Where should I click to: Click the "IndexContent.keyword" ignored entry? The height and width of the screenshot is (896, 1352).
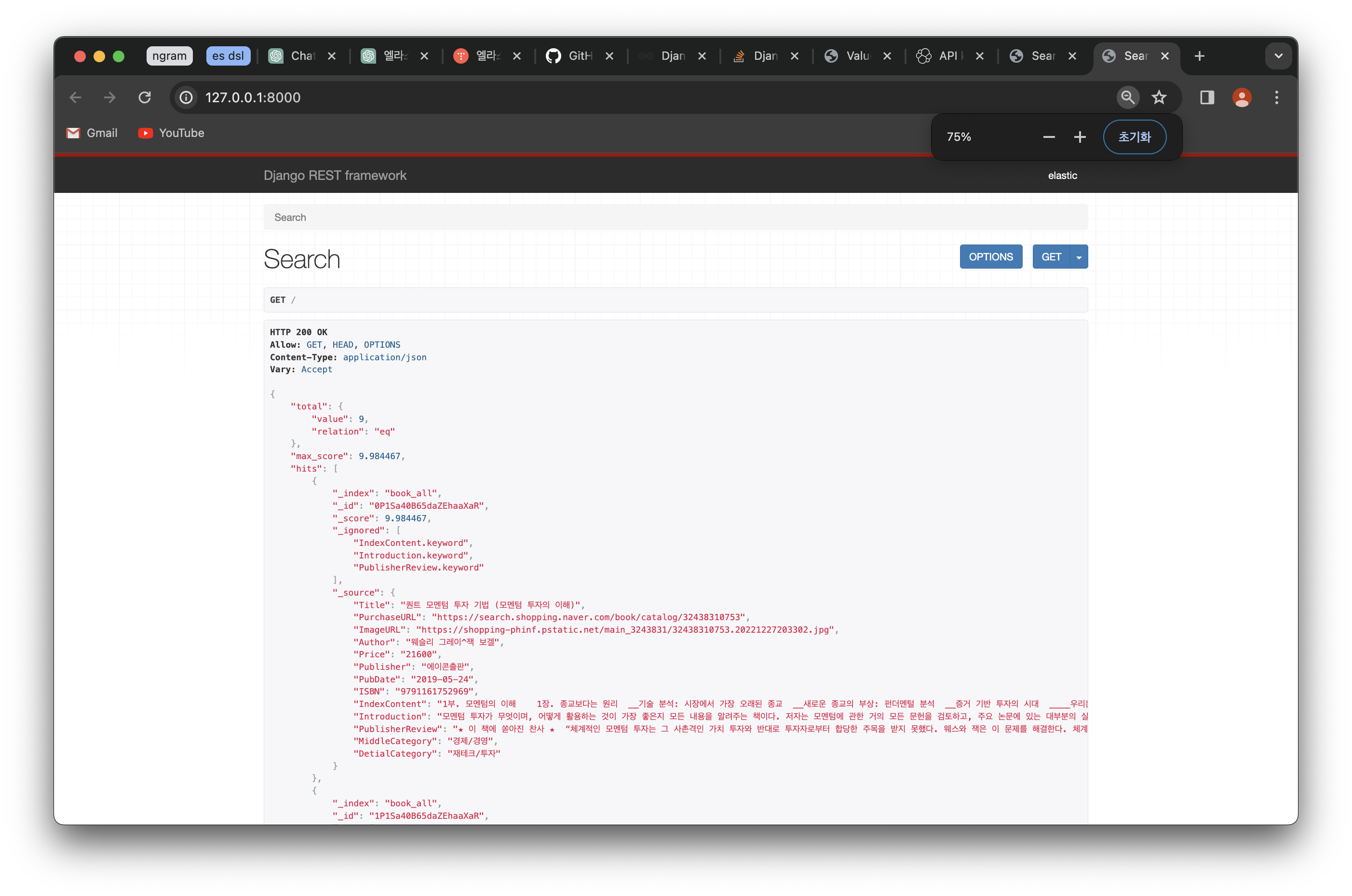(x=411, y=543)
